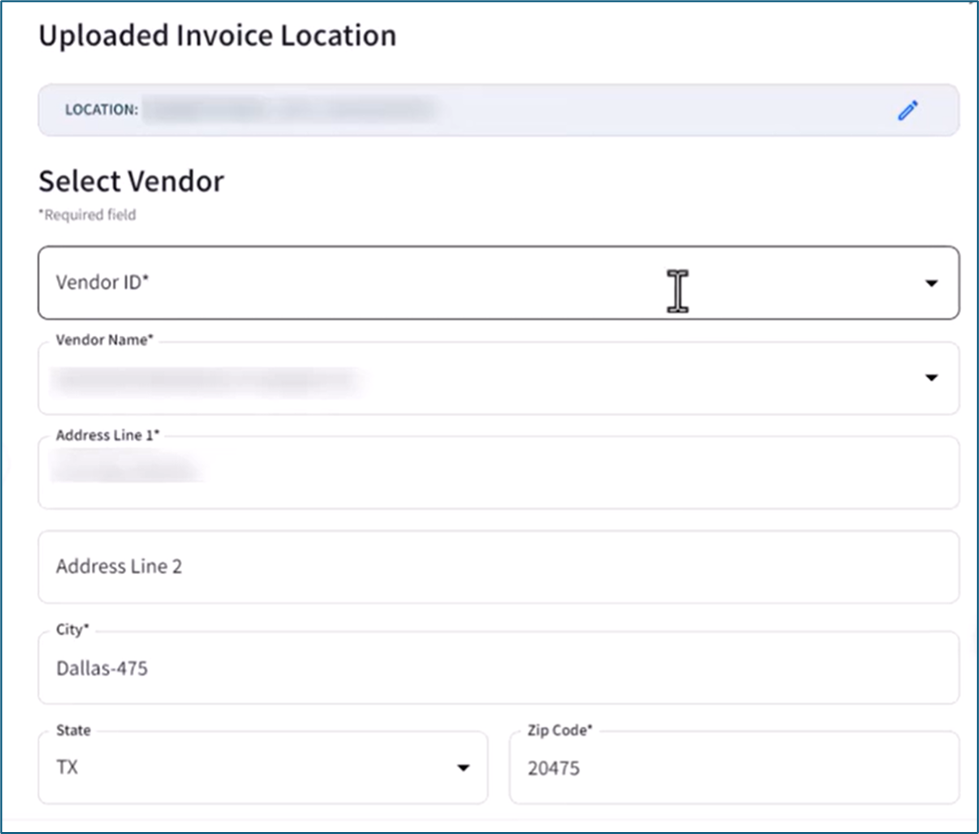Click the Select Vendor heading
The image size is (979, 834).
tap(130, 181)
